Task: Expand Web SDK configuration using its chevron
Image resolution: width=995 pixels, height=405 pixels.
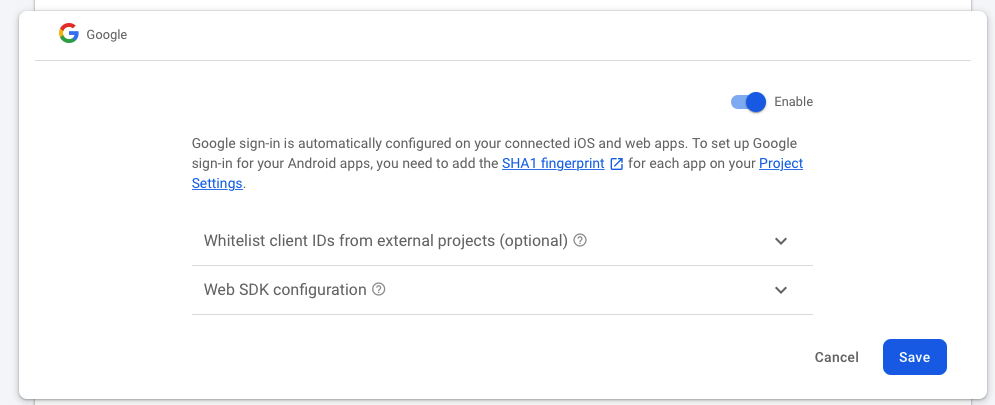Action: tap(781, 290)
